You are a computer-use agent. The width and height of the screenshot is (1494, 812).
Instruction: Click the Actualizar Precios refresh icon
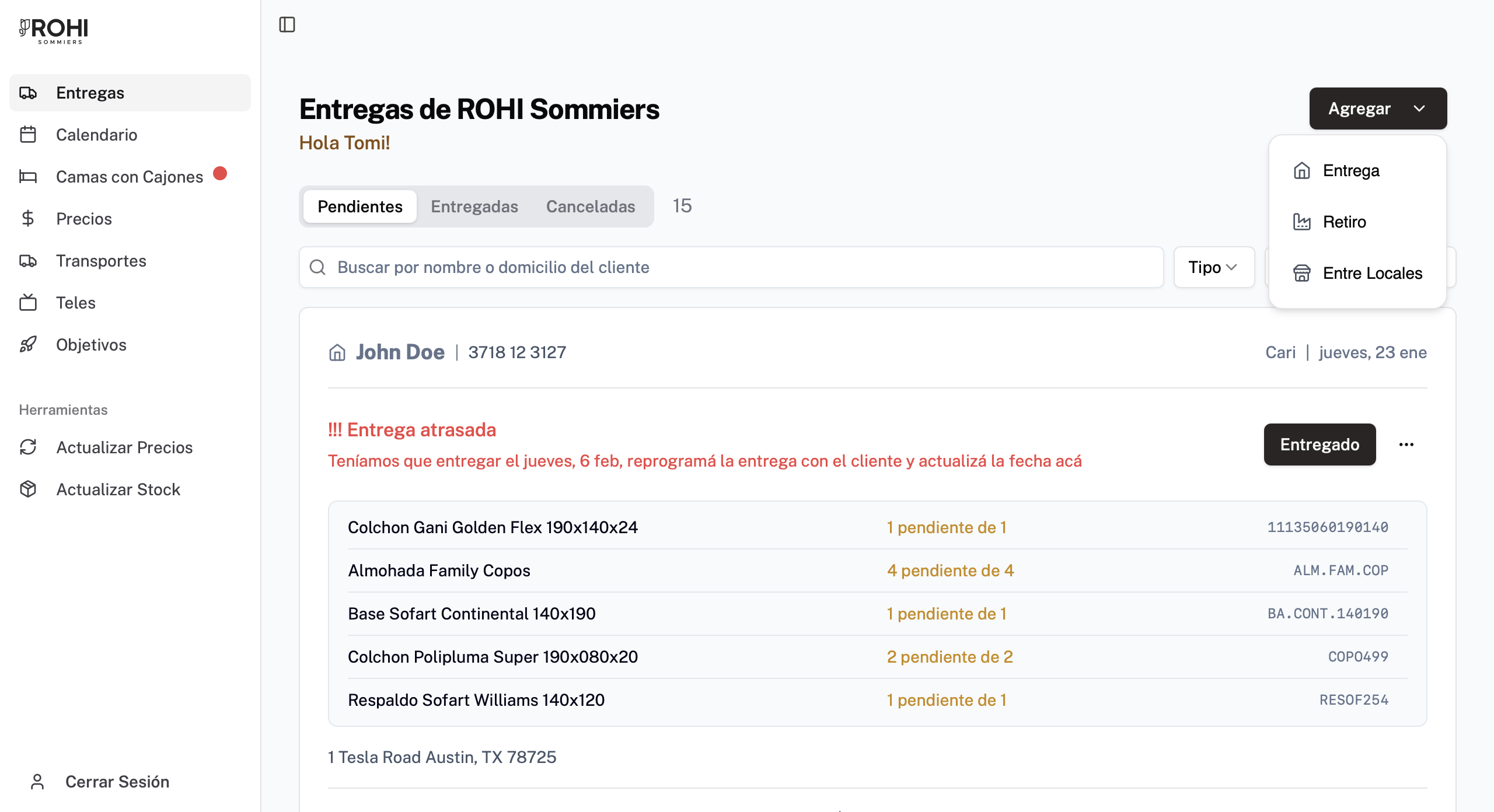[x=28, y=447]
